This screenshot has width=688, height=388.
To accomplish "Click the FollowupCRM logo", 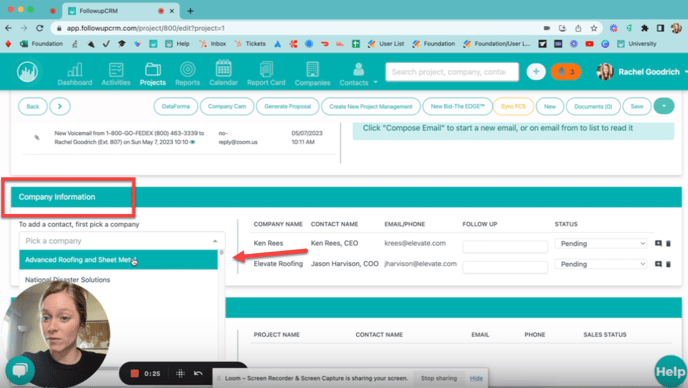I will coord(27,72).
